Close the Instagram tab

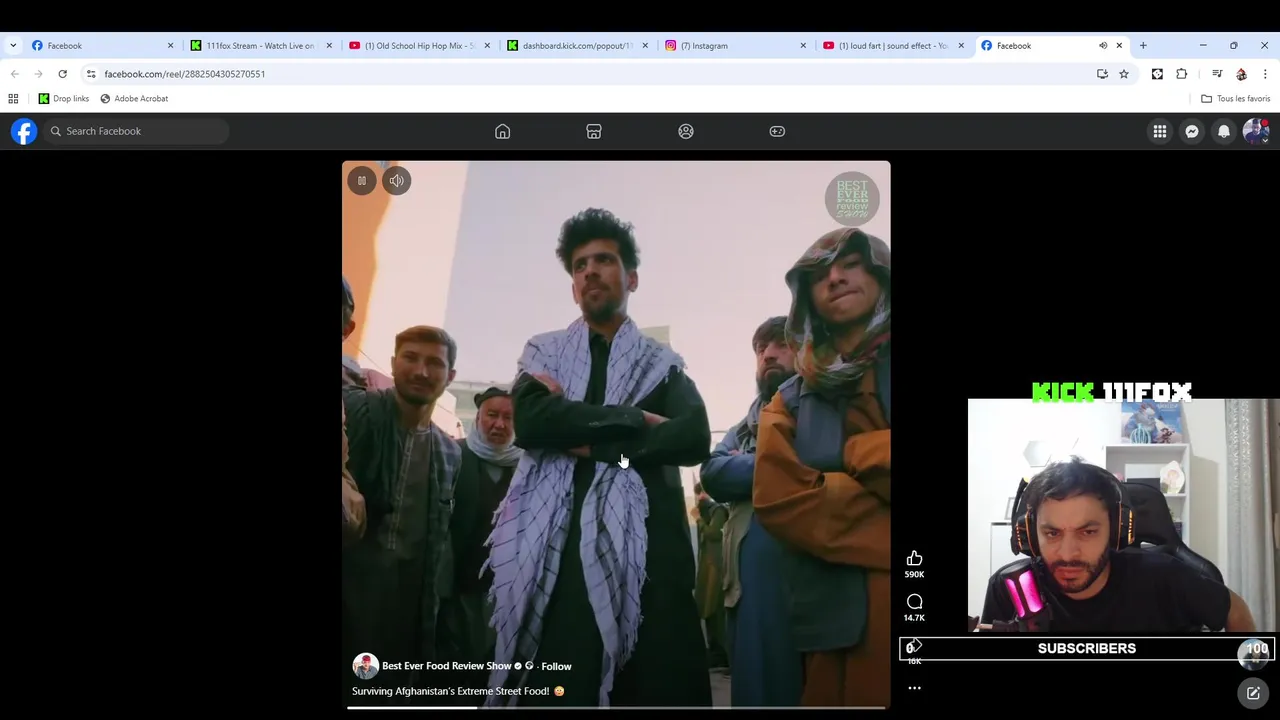point(803,45)
